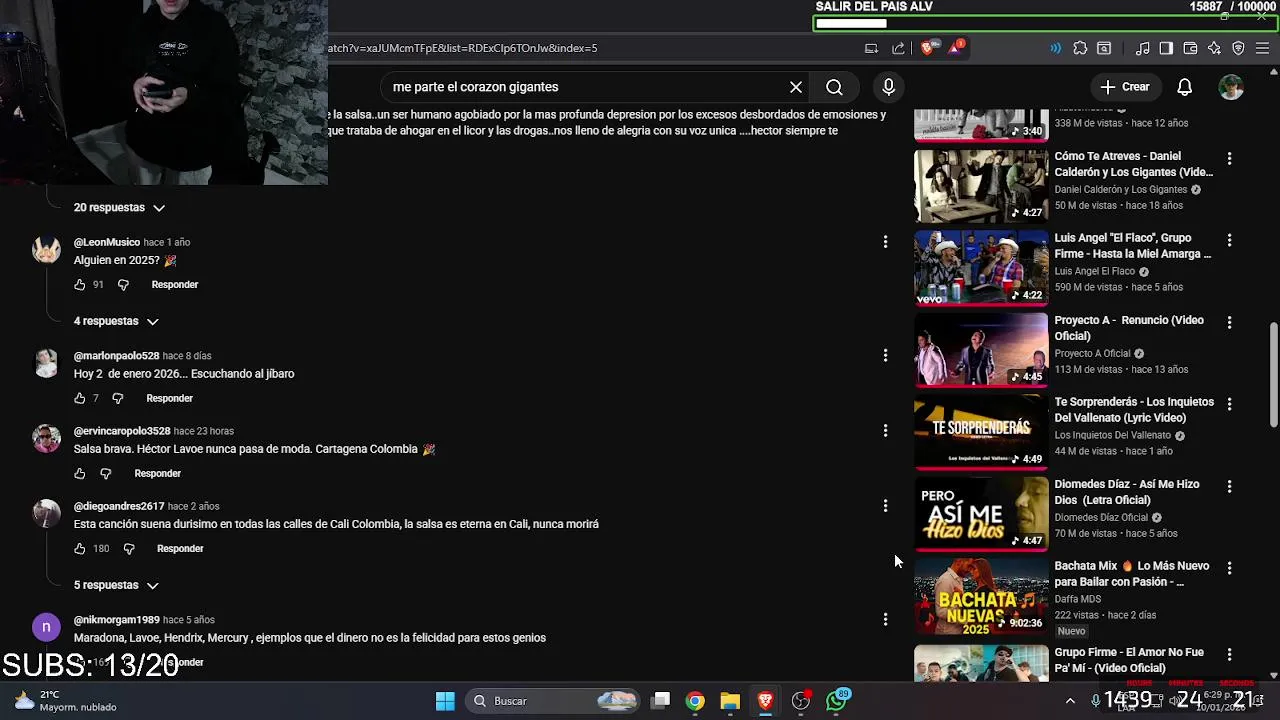This screenshot has width=1280, height=720.
Task: Reply to the @diegoandres2617 comment
Action: pos(180,548)
